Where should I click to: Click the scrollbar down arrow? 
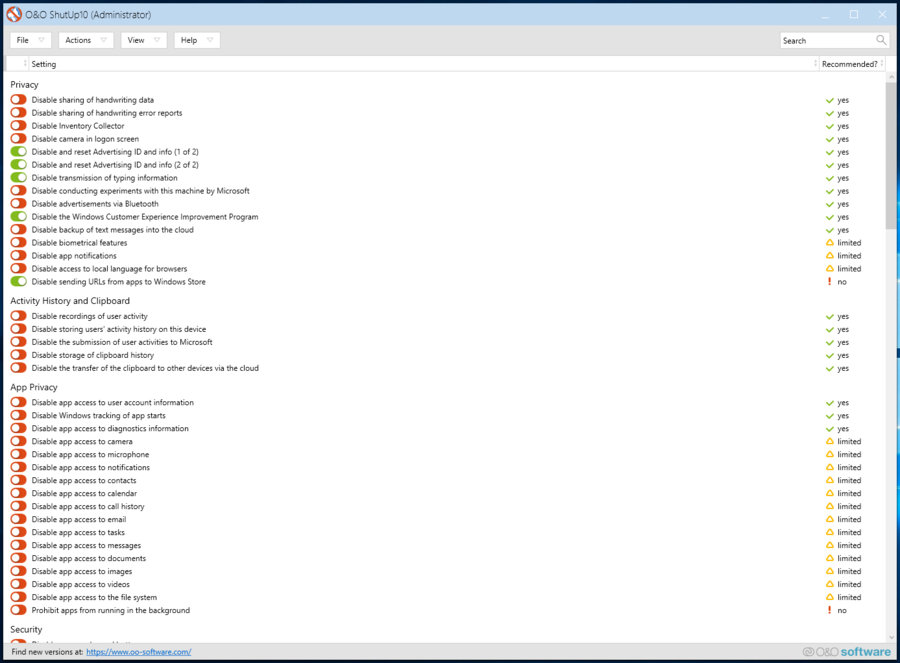click(891, 637)
